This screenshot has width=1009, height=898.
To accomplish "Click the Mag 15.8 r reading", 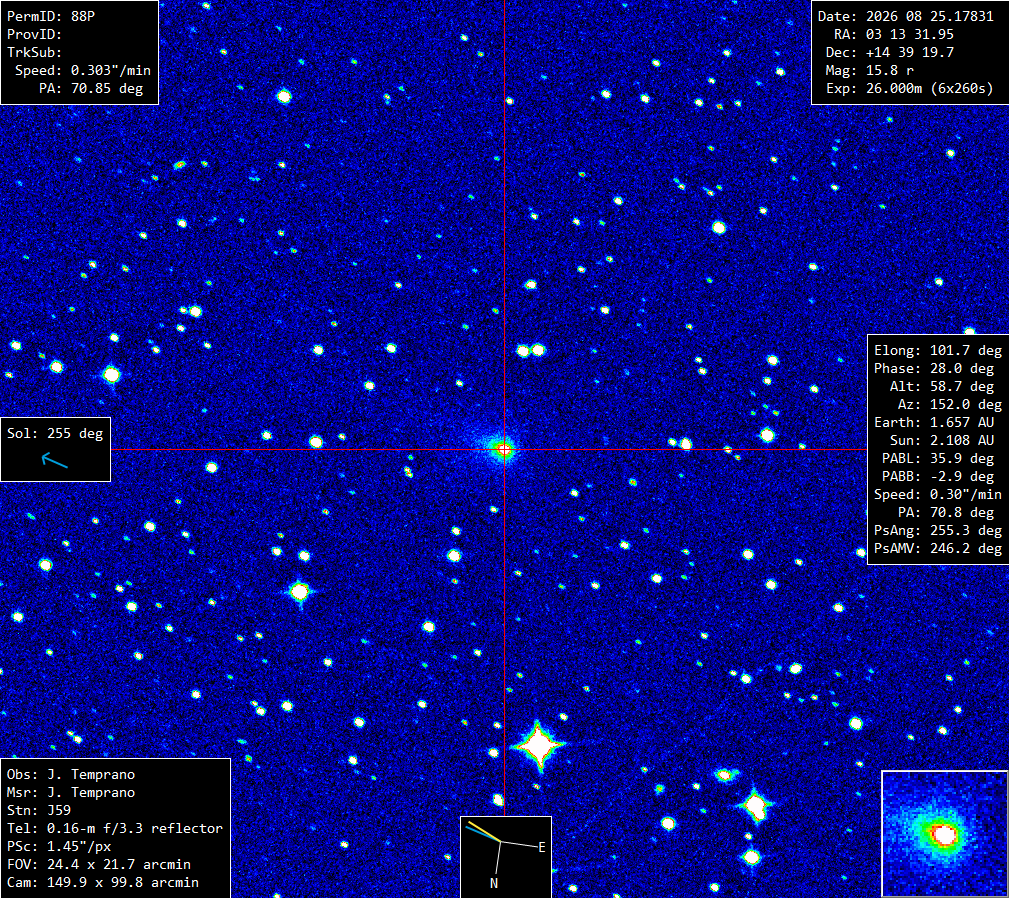I will tap(870, 70).
